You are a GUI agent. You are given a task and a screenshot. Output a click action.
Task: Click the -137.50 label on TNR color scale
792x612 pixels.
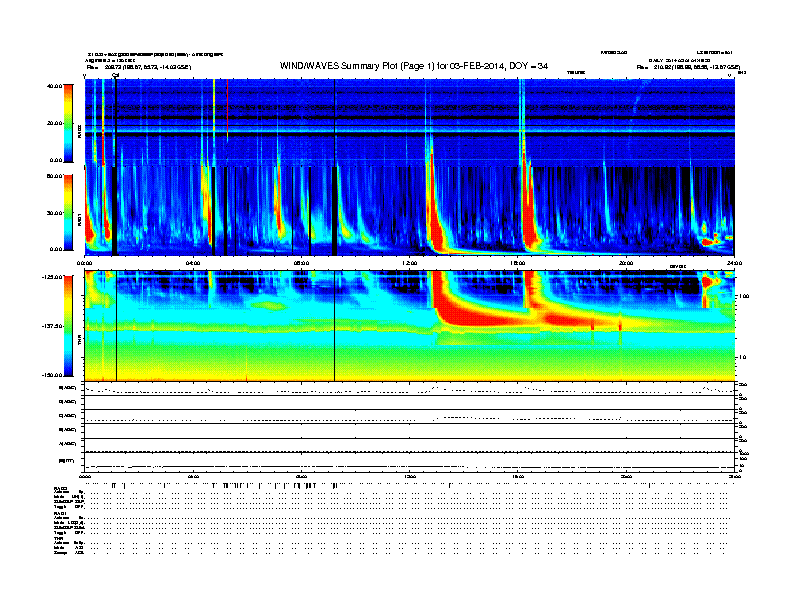click(52, 326)
